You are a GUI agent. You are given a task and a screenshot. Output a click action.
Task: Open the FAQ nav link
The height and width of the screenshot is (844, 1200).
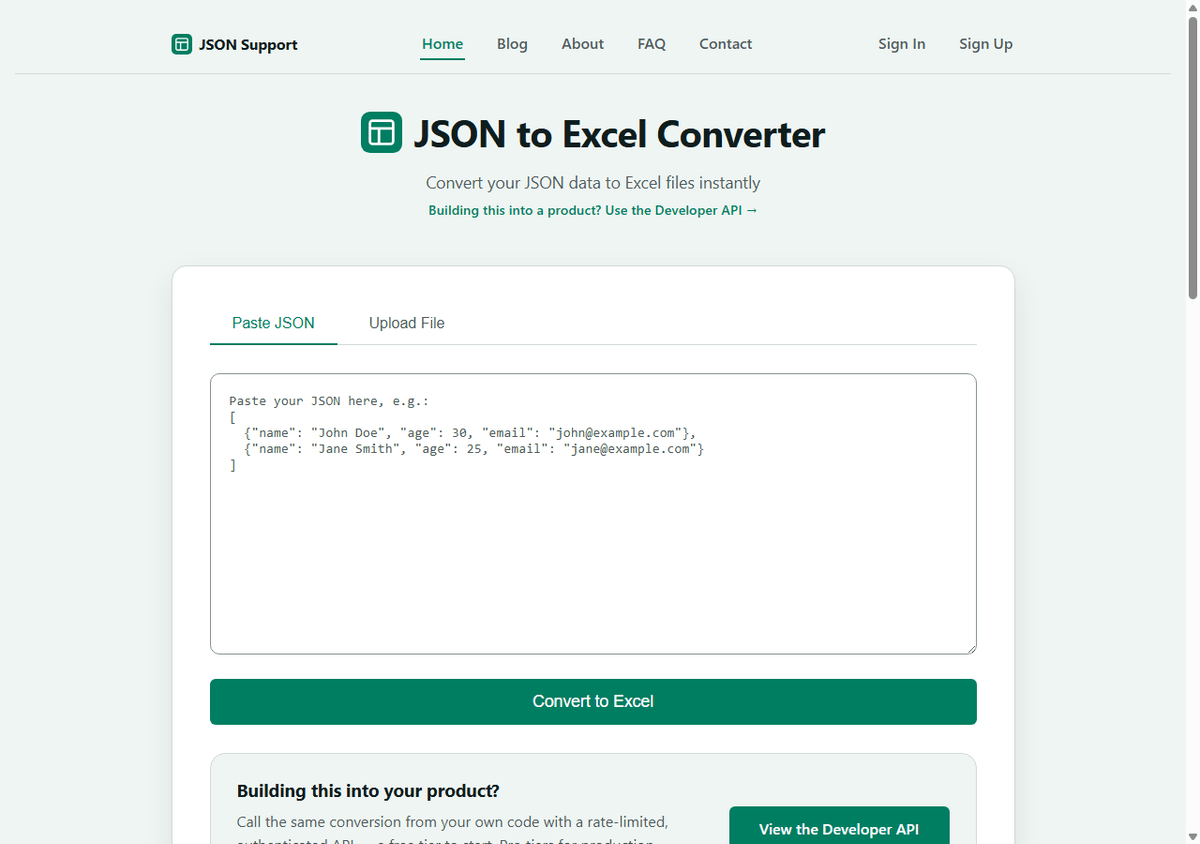(651, 44)
